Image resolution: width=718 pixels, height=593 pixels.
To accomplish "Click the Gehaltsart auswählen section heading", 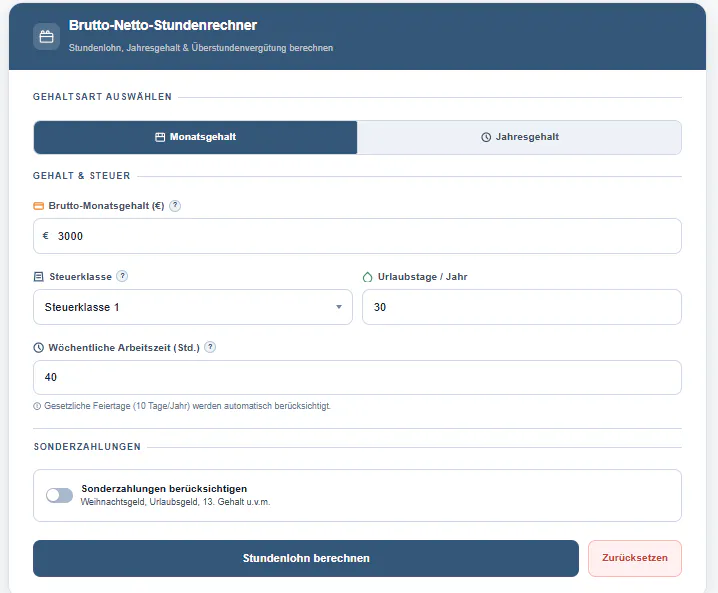I will (103, 97).
